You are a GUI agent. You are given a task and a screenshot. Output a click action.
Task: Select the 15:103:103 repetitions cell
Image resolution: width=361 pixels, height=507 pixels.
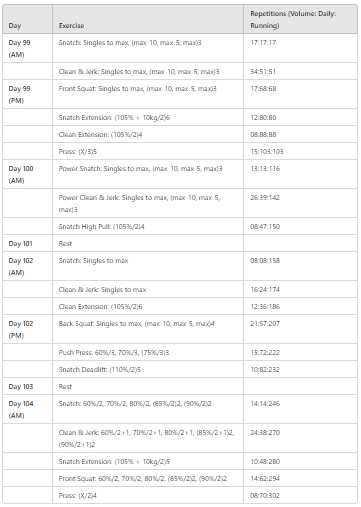pos(300,151)
